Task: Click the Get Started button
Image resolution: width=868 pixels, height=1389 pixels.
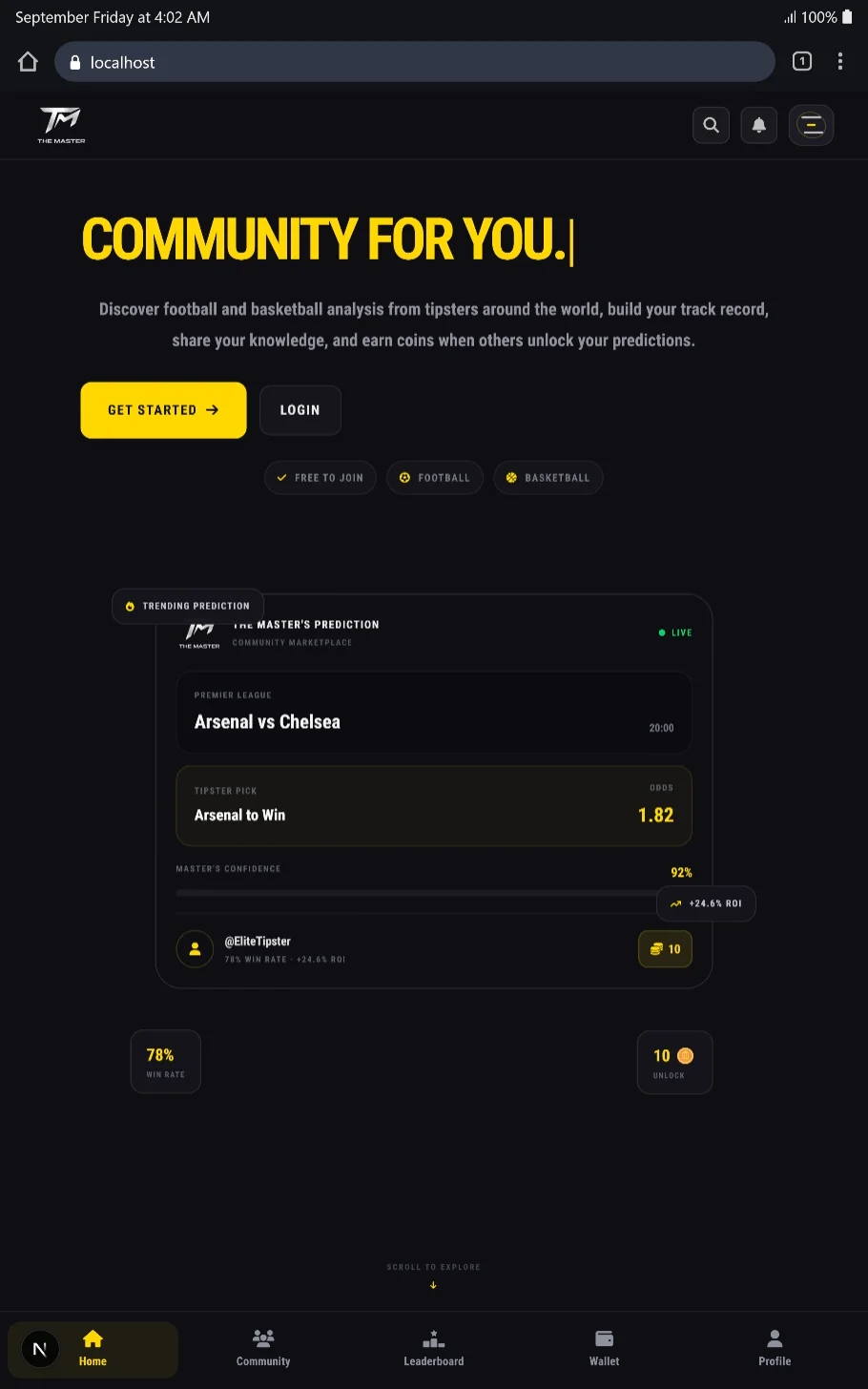Action: click(164, 410)
